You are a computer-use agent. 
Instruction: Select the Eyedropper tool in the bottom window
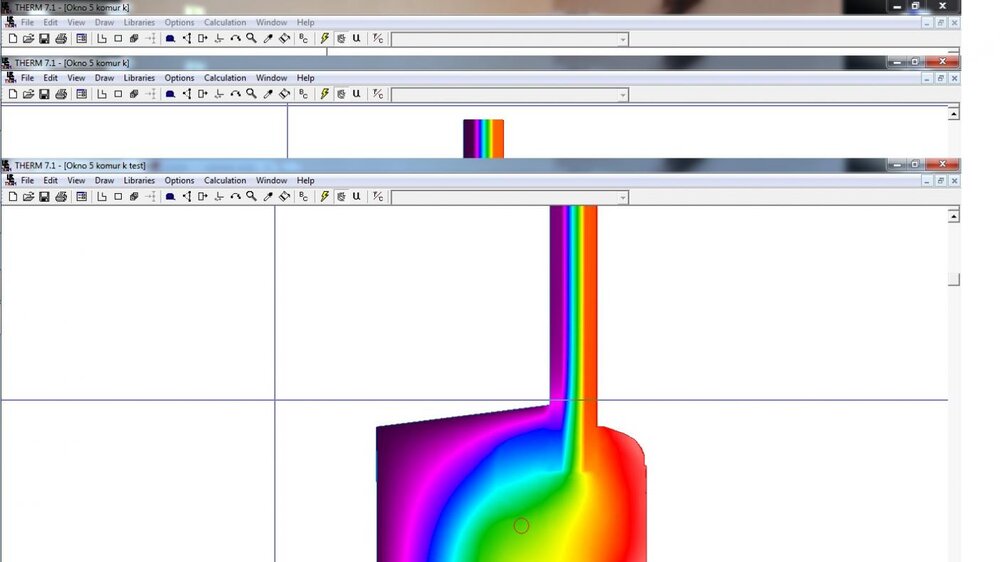(268, 197)
